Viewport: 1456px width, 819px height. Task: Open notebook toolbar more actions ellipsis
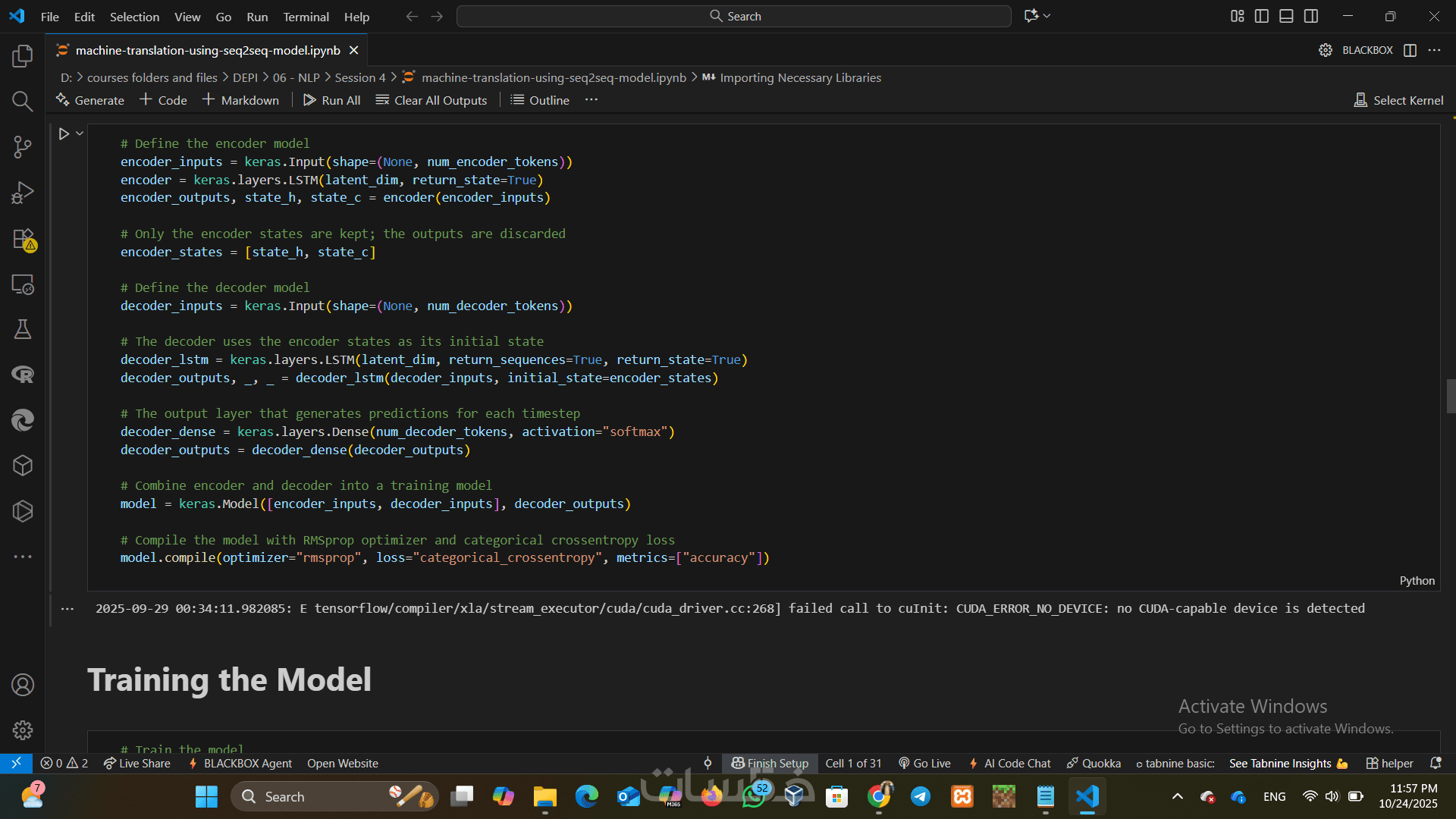coord(591,100)
